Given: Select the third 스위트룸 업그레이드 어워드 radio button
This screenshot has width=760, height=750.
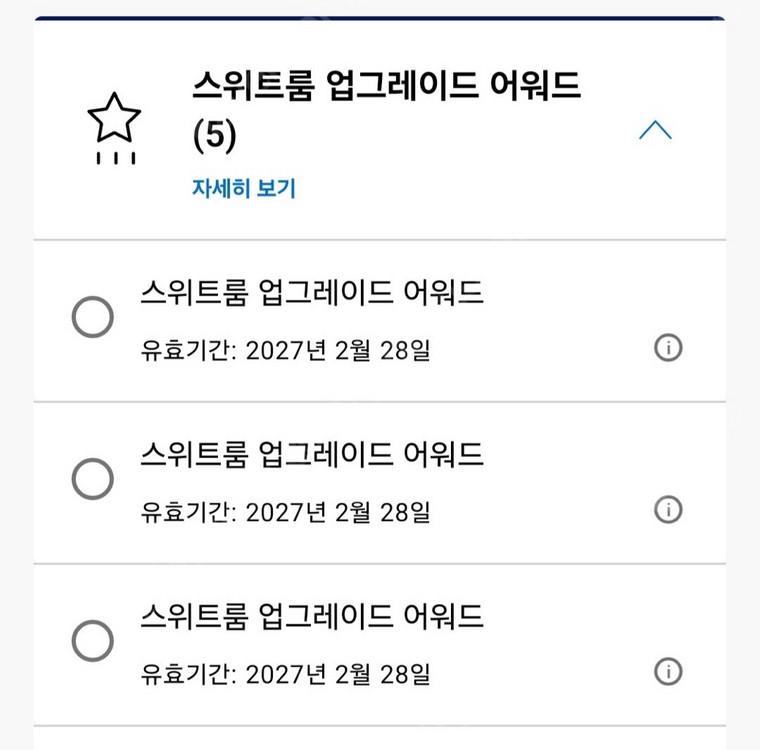Looking at the screenshot, I should 93,641.
